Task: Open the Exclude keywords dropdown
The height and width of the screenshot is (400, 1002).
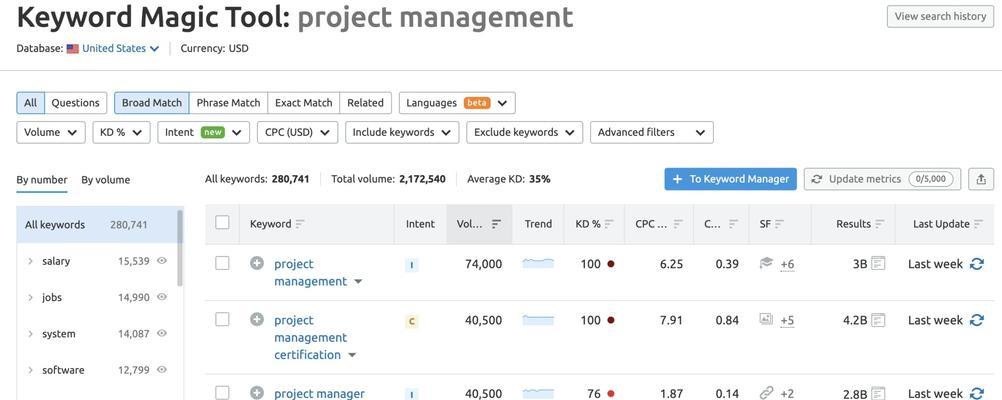Action: [x=525, y=132]
